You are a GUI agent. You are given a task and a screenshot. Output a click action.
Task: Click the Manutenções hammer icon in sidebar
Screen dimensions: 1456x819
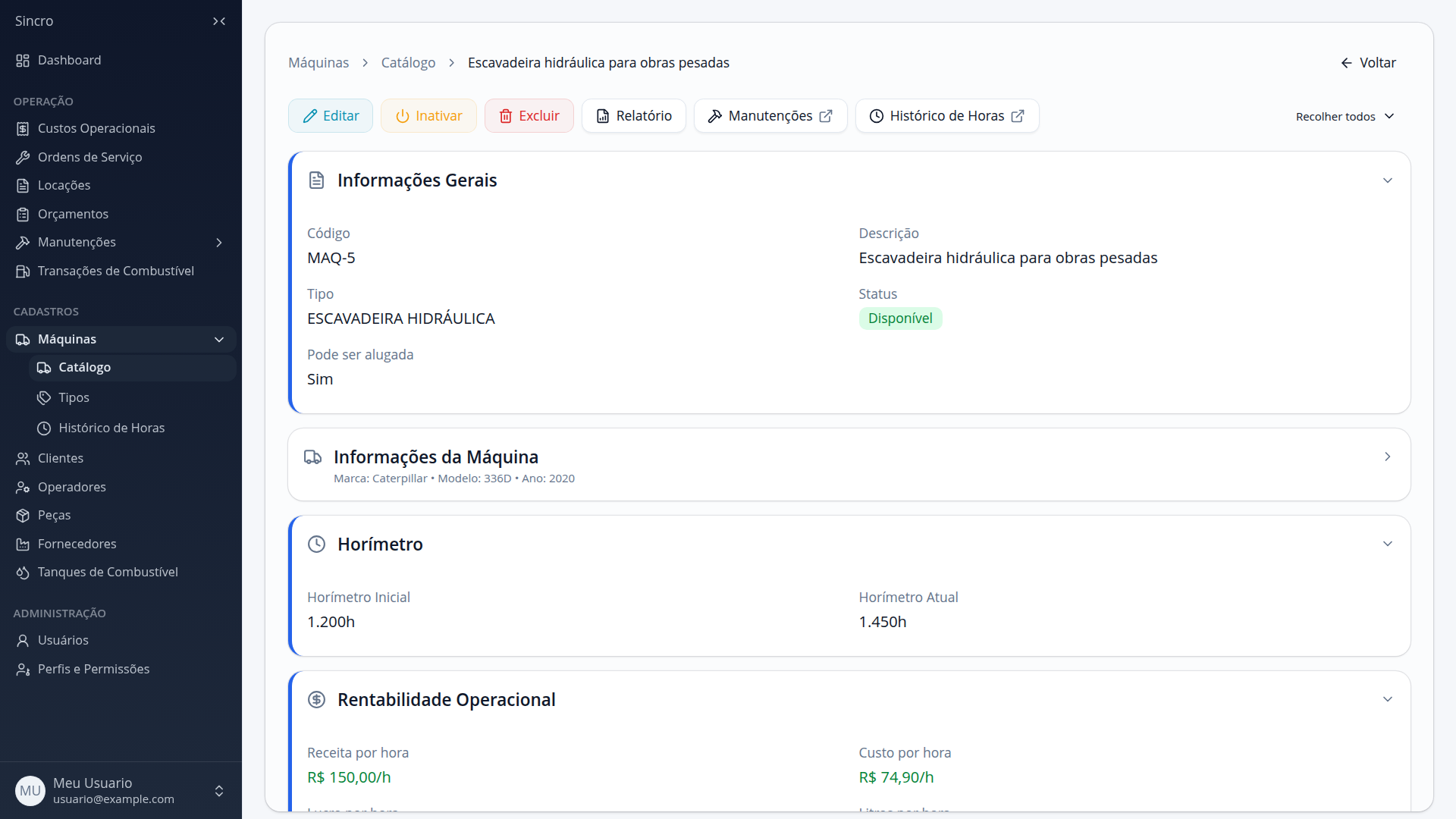23,243
